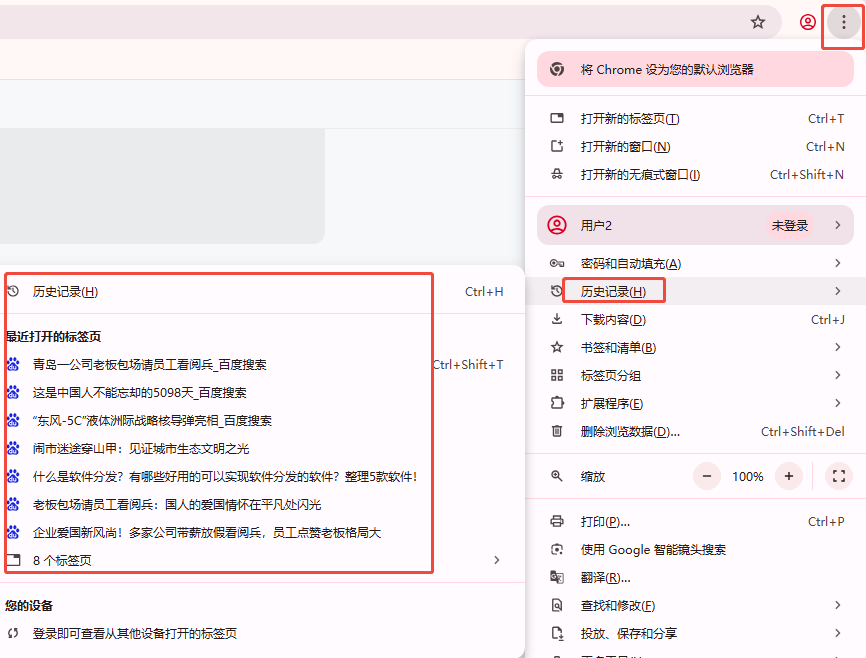
Task: Click the zoom in plus button
Action: pyautogui.click(x=789, y=476)
